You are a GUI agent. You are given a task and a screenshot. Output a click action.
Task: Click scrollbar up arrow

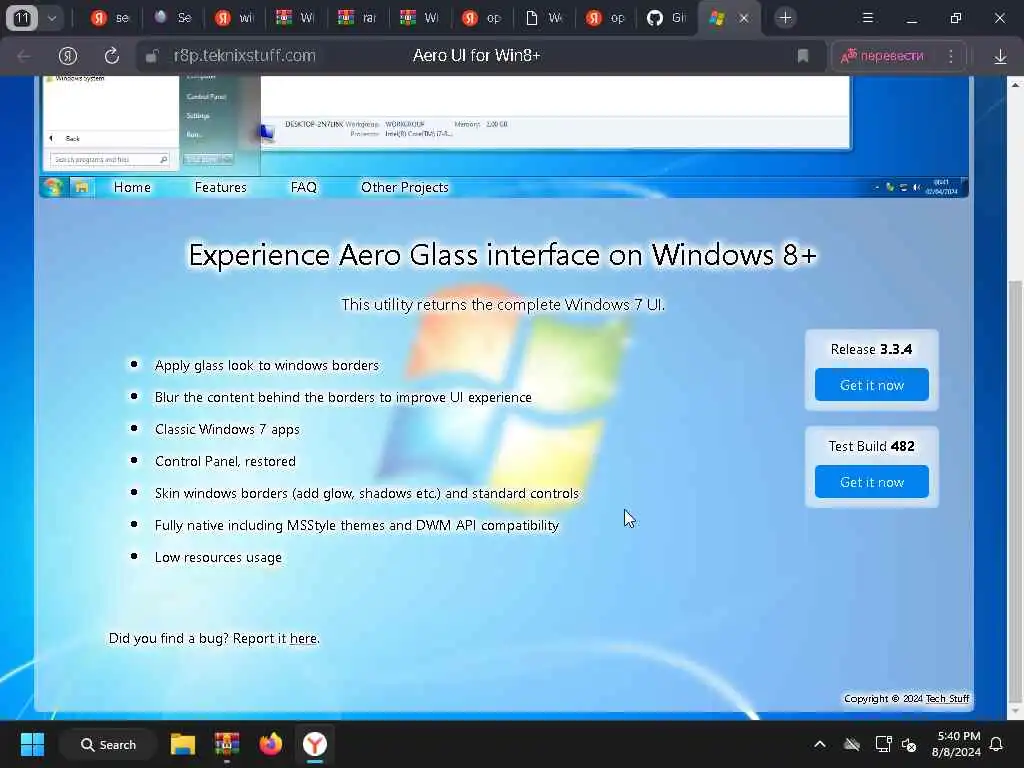pyautogui.click(x=1015, y=84)
